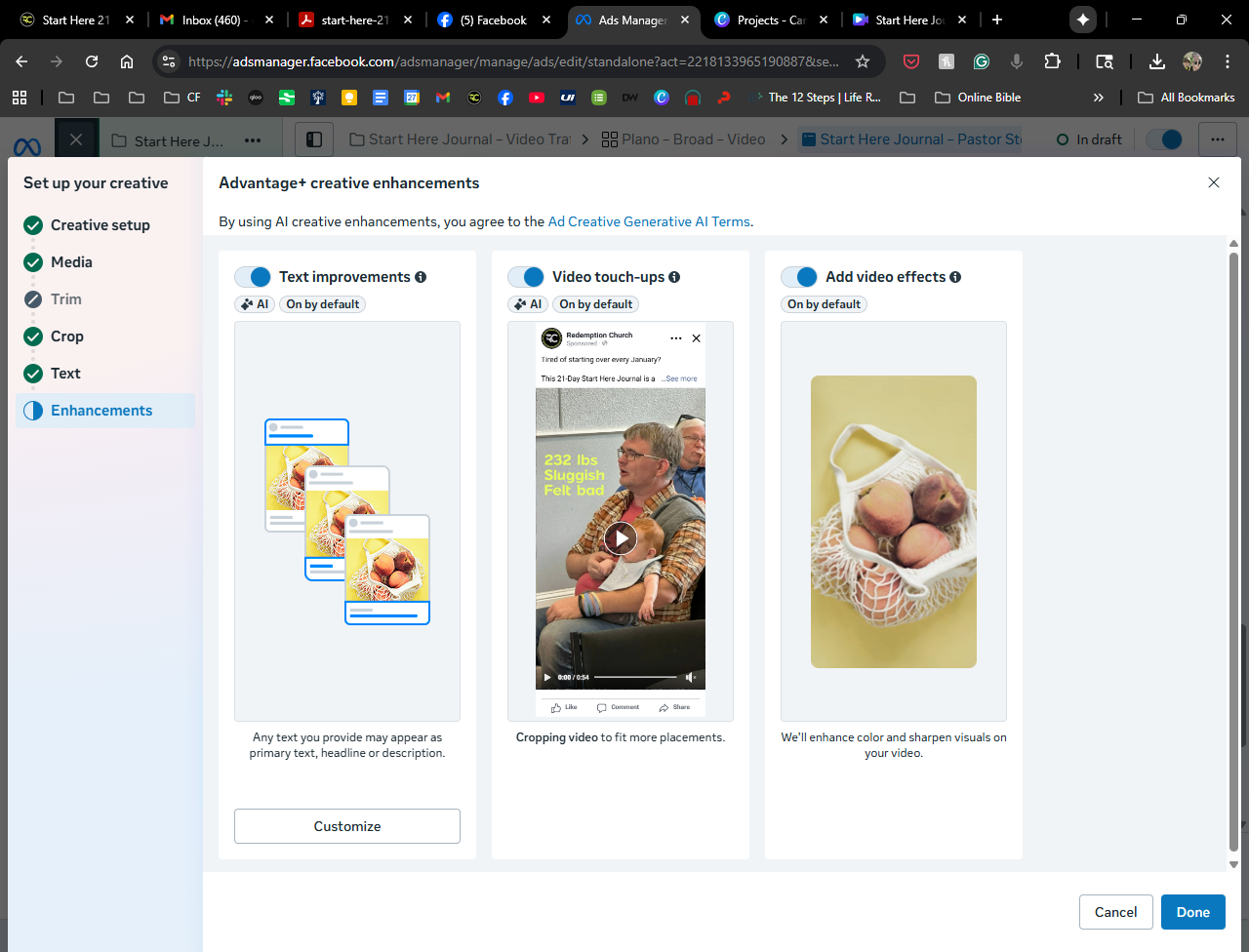This screenshot has width=1249, height=952.
Task: Open the ellipsis menu next to Start Here J...
Action: point(253,140)
